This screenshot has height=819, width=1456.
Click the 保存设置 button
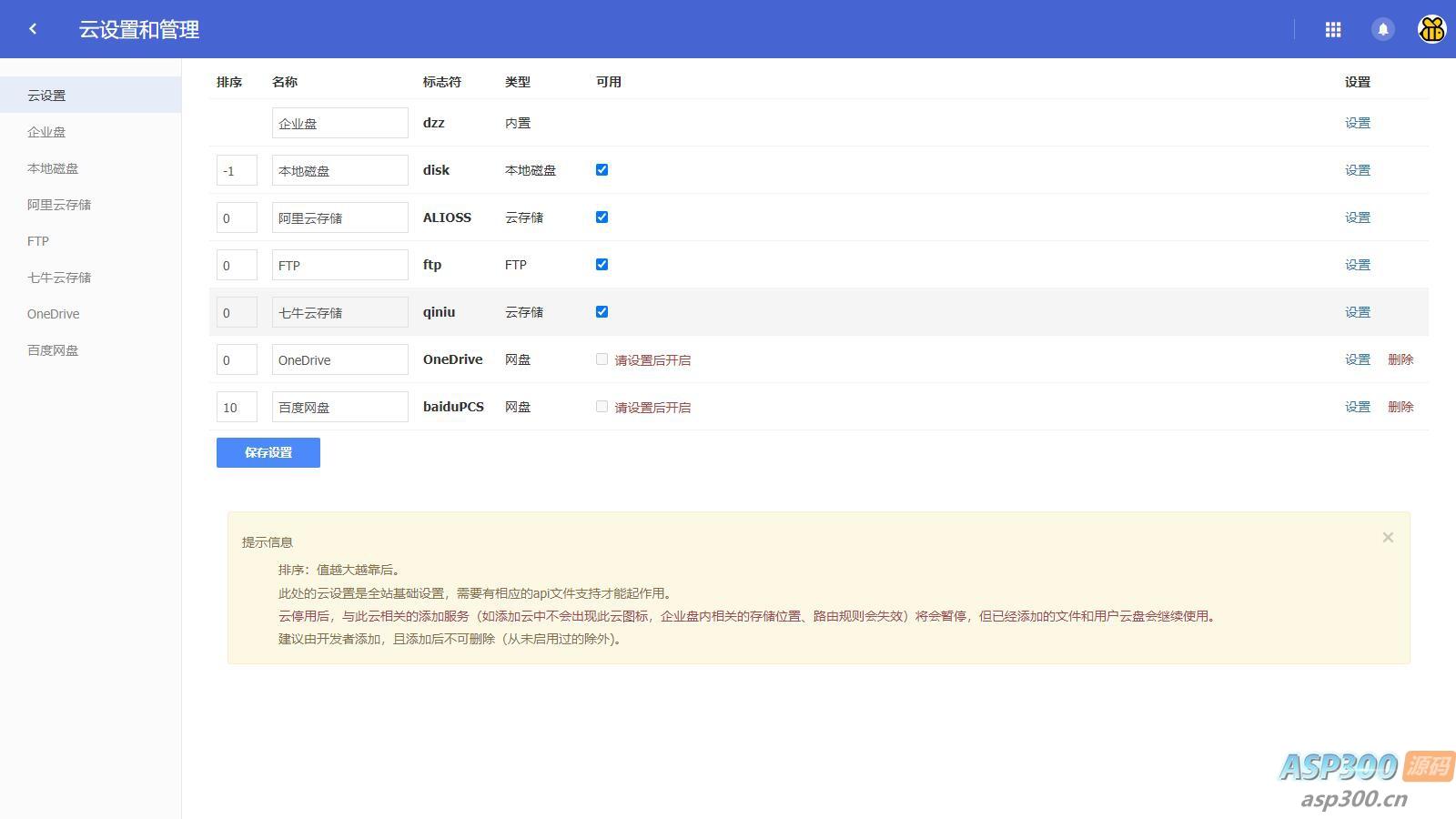coord(268,453)
